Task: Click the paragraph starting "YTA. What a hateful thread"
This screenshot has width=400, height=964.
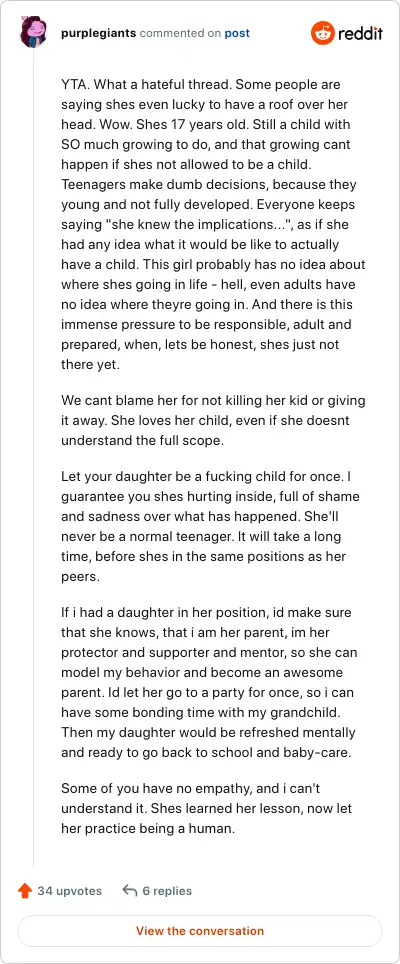Action: point(213,224)
